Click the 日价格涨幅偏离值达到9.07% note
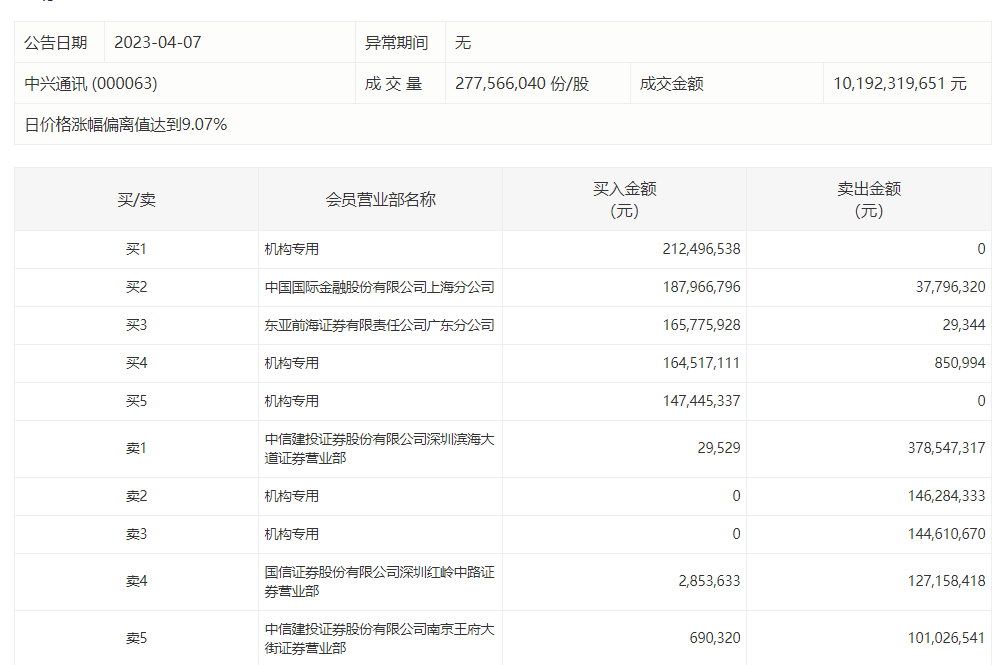Viewport: 1004px width, 665px height. pyautogui.click(x=126, y=124)
